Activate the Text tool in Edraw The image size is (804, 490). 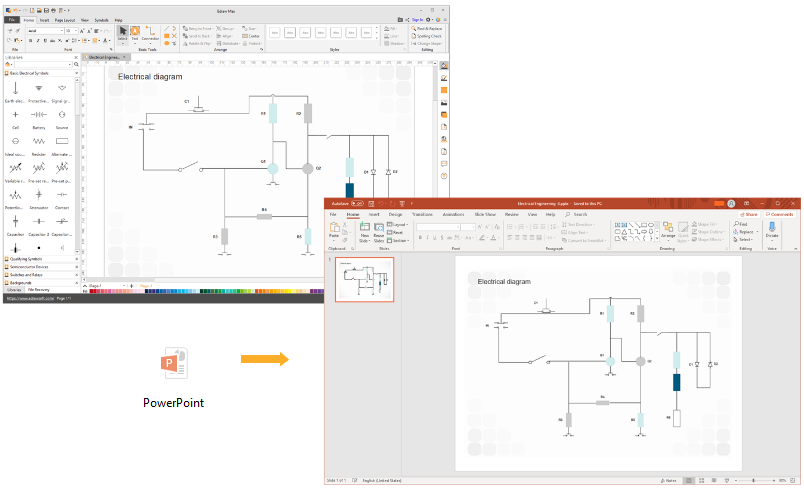(135, 33)
